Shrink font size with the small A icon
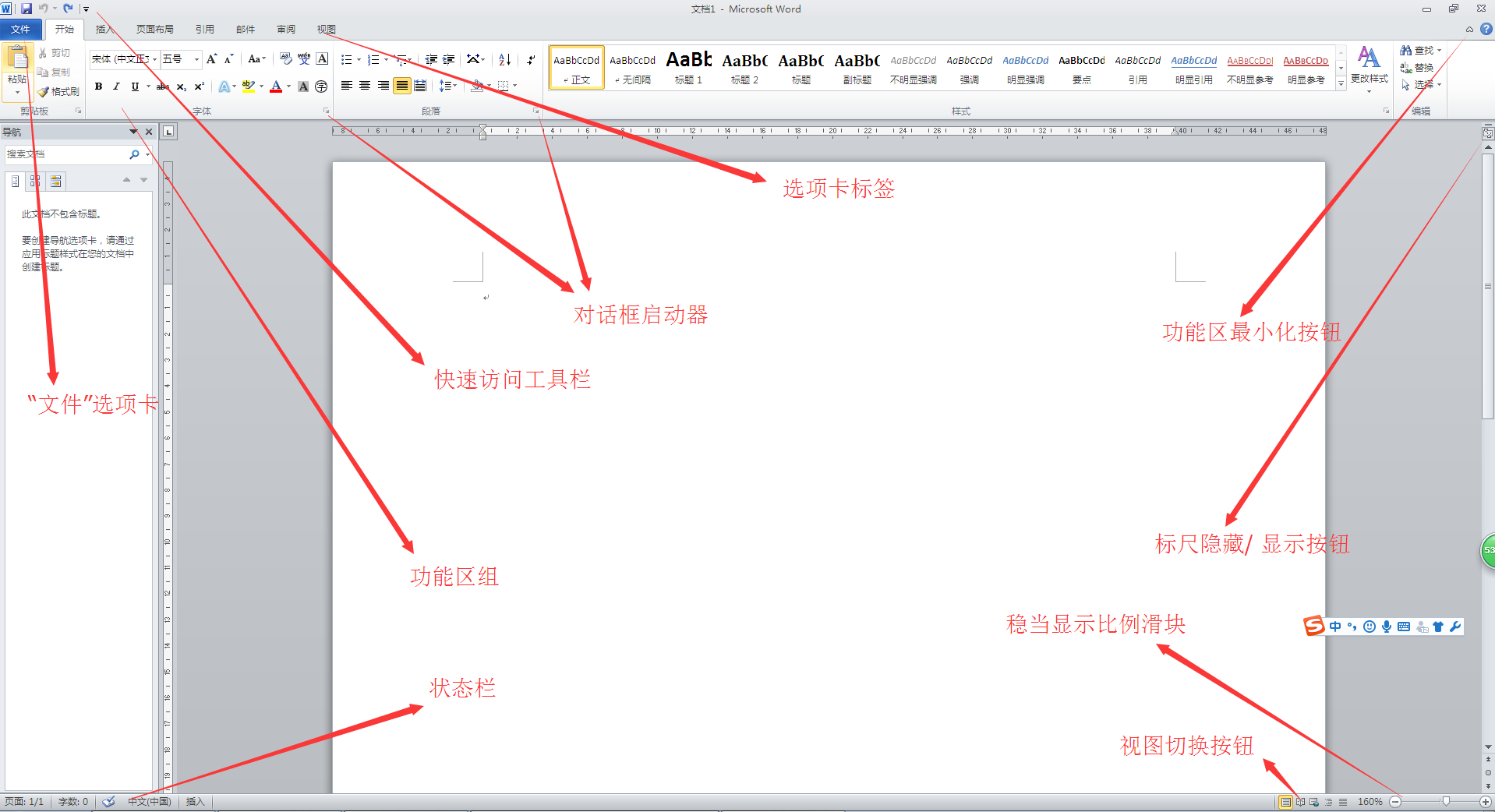 pos(228,59)
